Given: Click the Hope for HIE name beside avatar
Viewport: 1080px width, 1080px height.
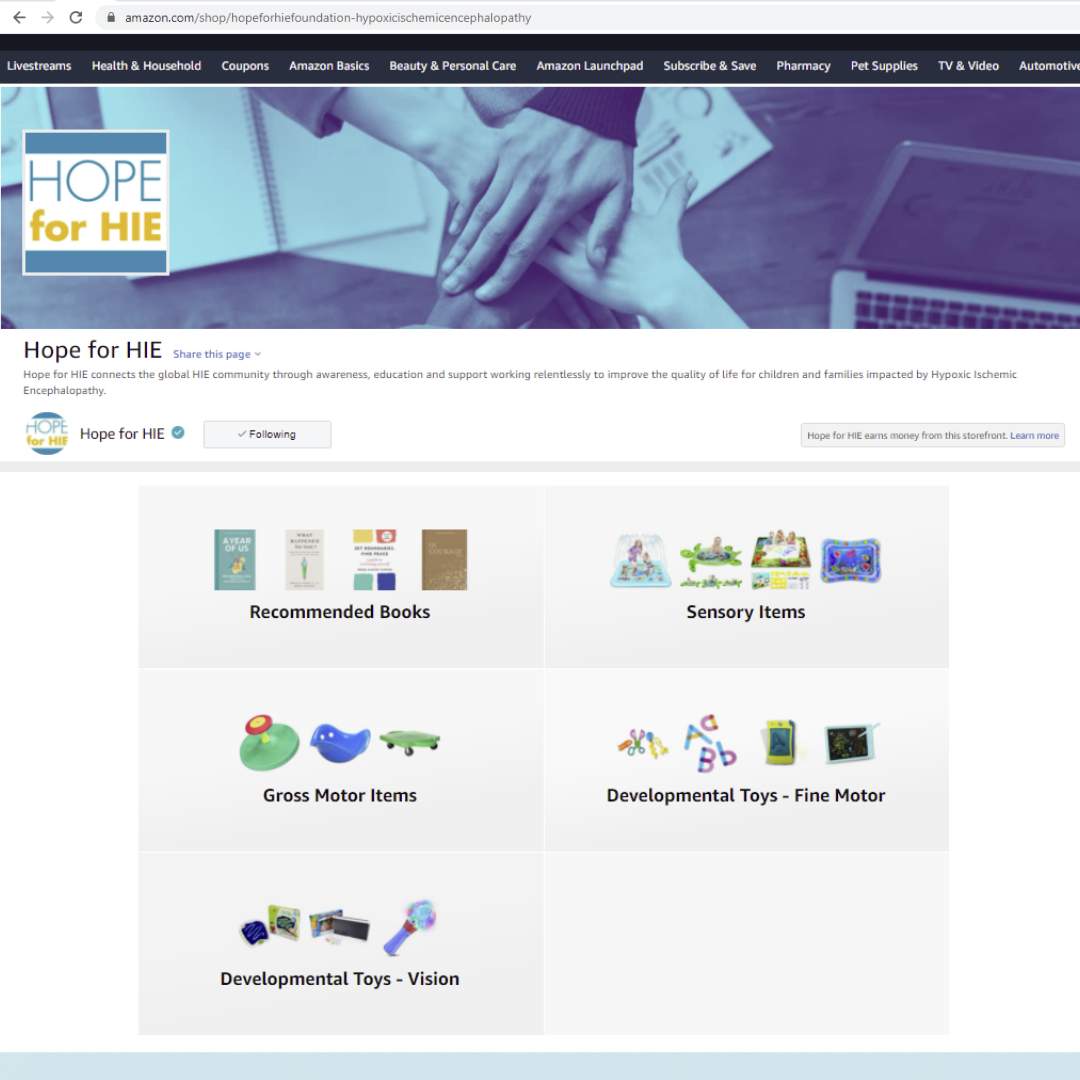Looking at the screenshot, I should pos(122,433).
